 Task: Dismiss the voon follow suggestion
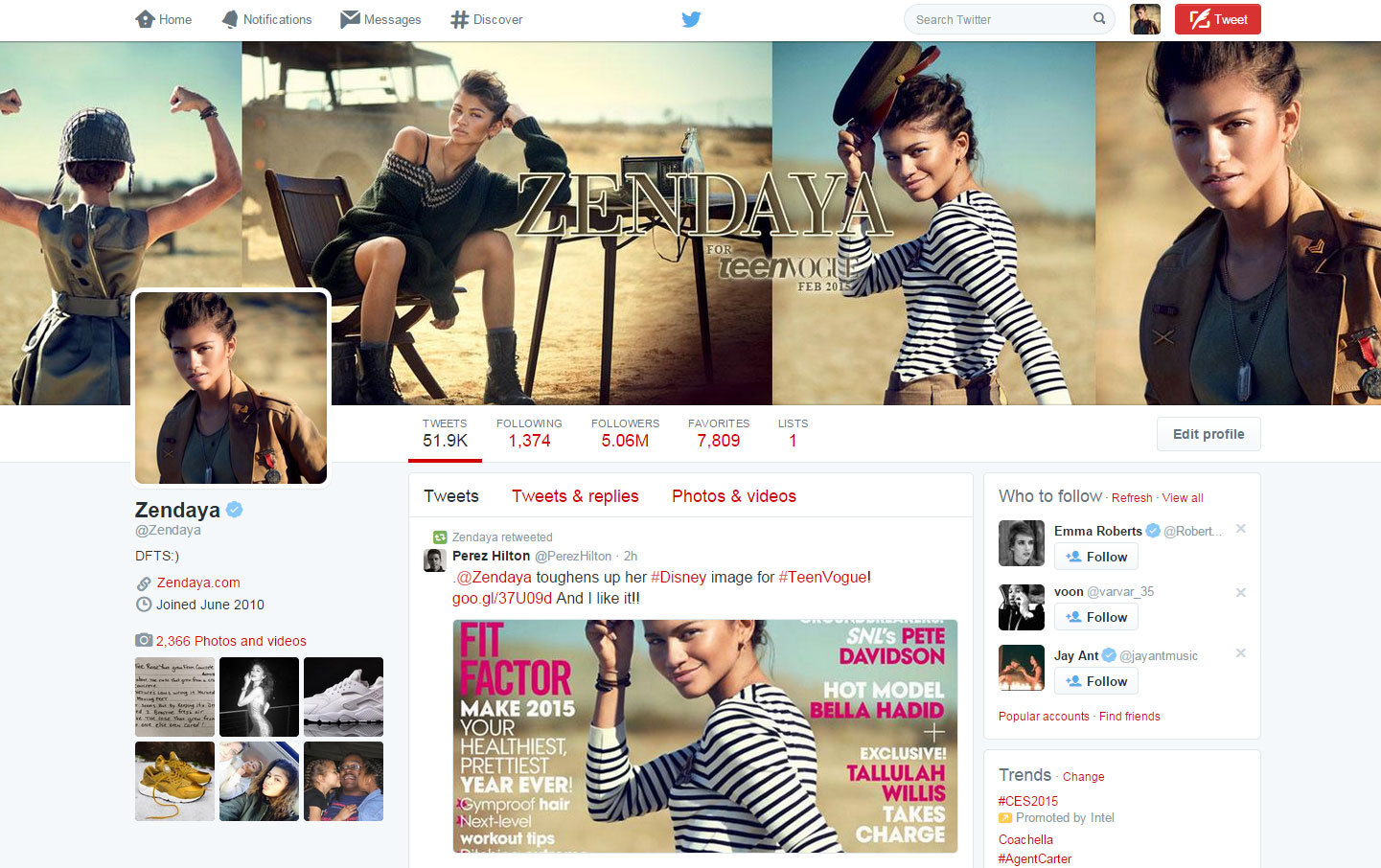[x=1240, y=592]
